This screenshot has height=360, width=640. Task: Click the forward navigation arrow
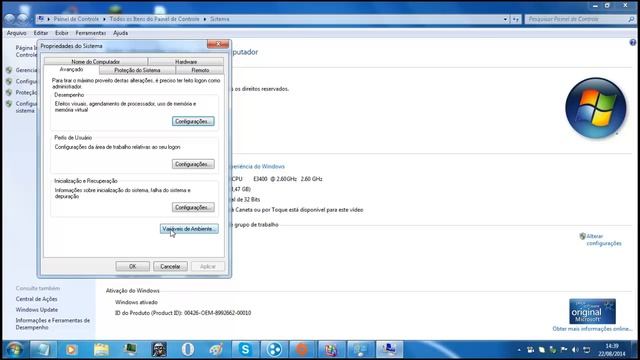click(x=23, y=19)
